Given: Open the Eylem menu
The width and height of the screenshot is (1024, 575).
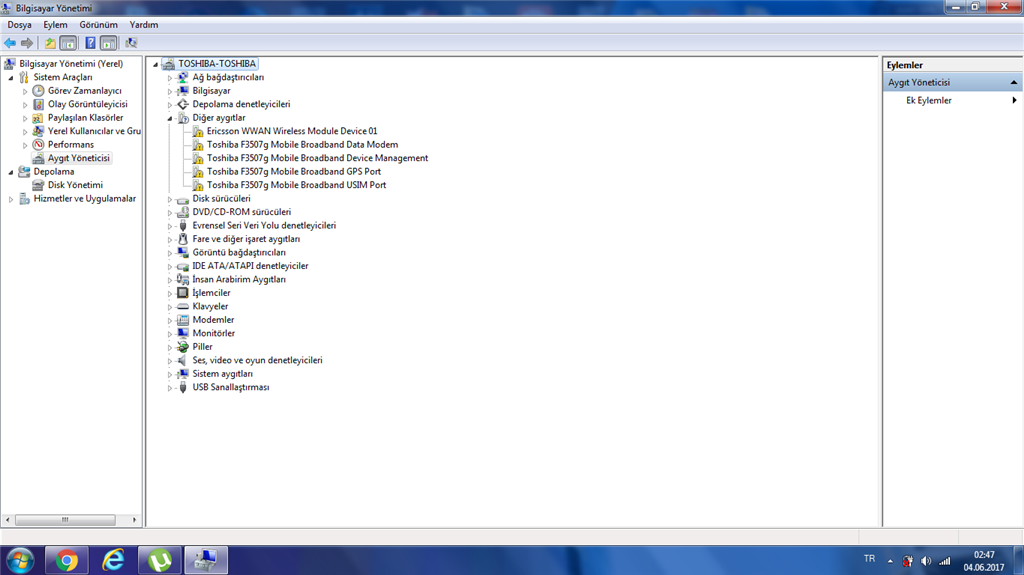Looking at the screenshot, I should [56, 25].
